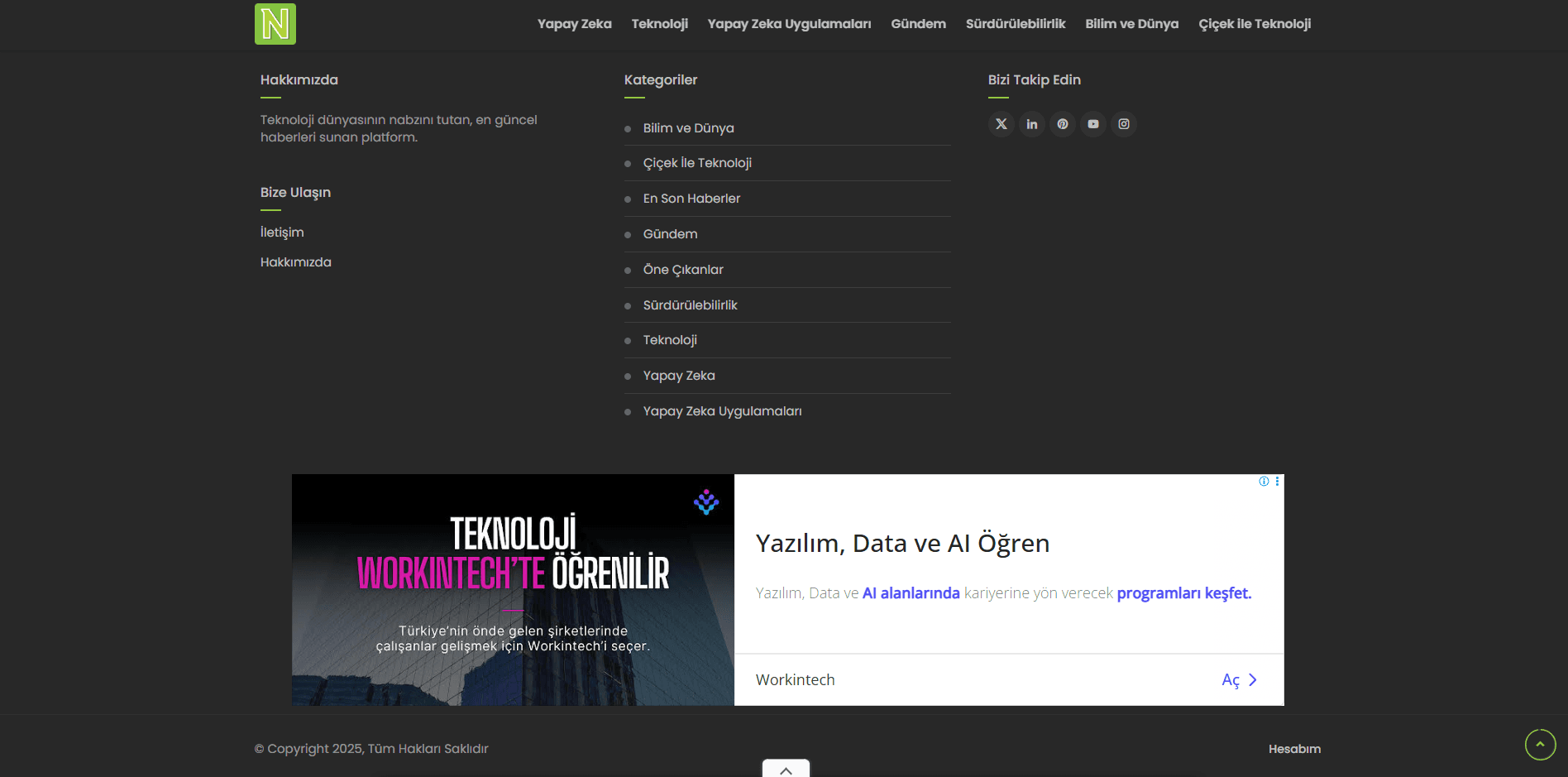1568x777 pixels.
Task: Click the chevron arrow next to Aç
Action: pos(1253,680)
